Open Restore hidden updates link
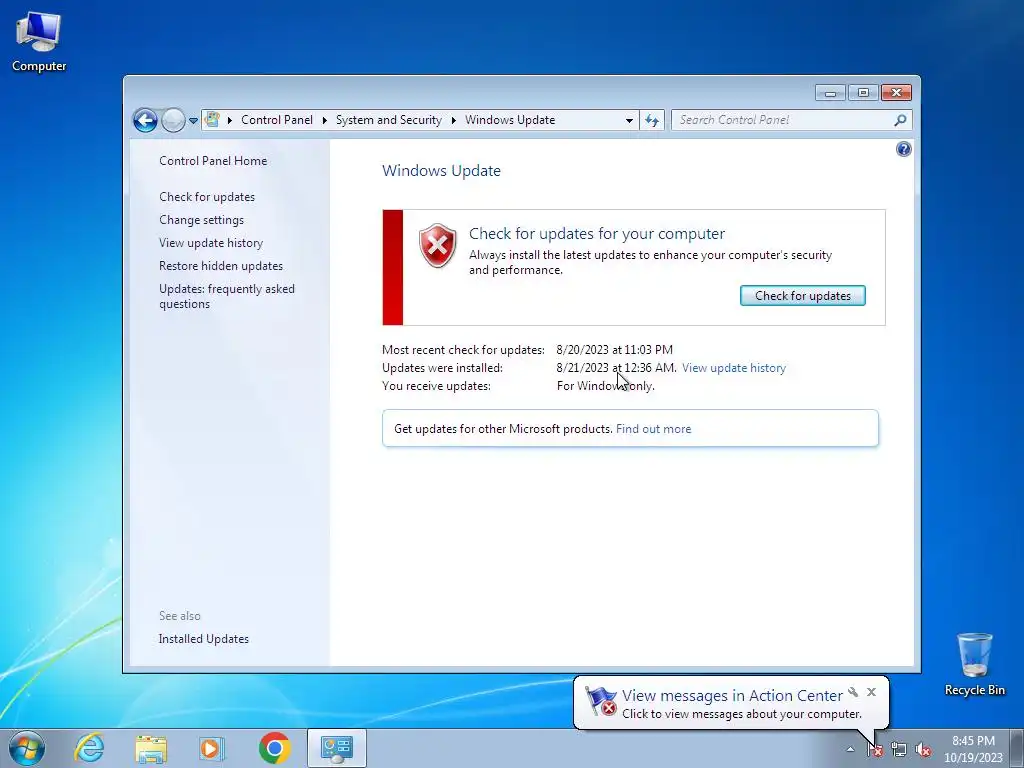The image size is (1024, 768). (221, 266)
